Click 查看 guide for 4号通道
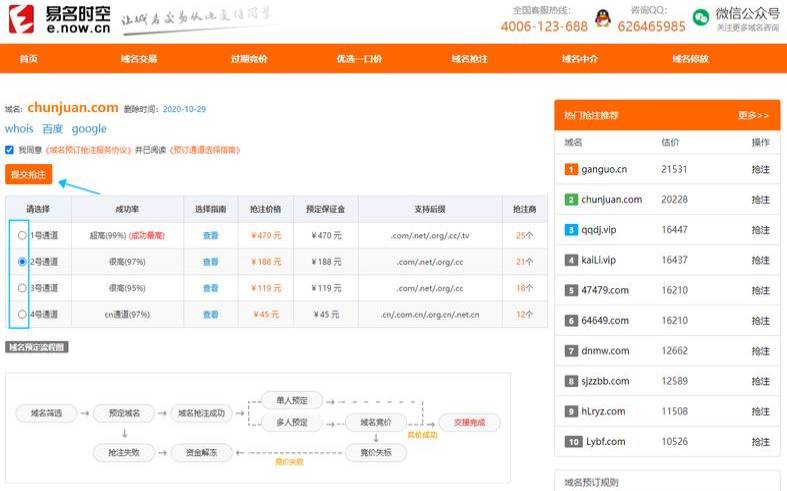This screenshot has width=787, height=491. (210, 314)
